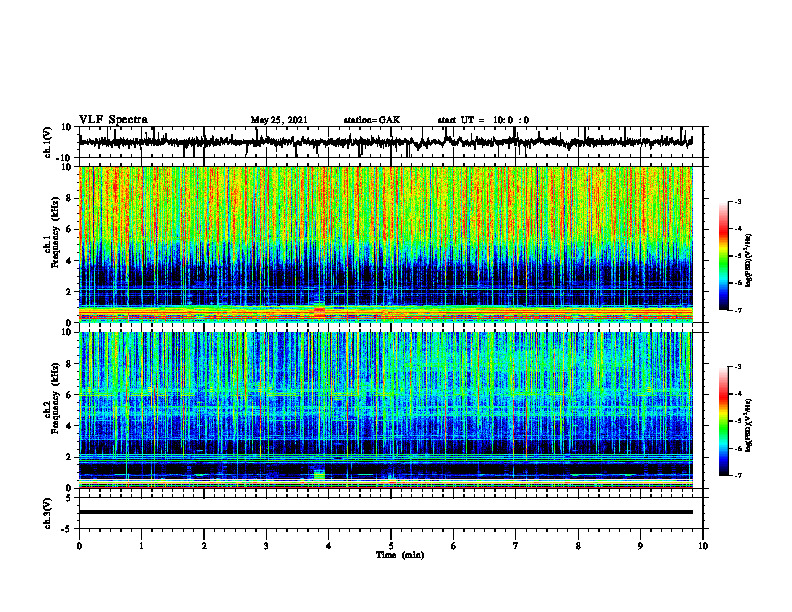Click the "-5" tick on ch.3(V) axis
The width and height of the screenshot is (792, 612).
(67, 529)
